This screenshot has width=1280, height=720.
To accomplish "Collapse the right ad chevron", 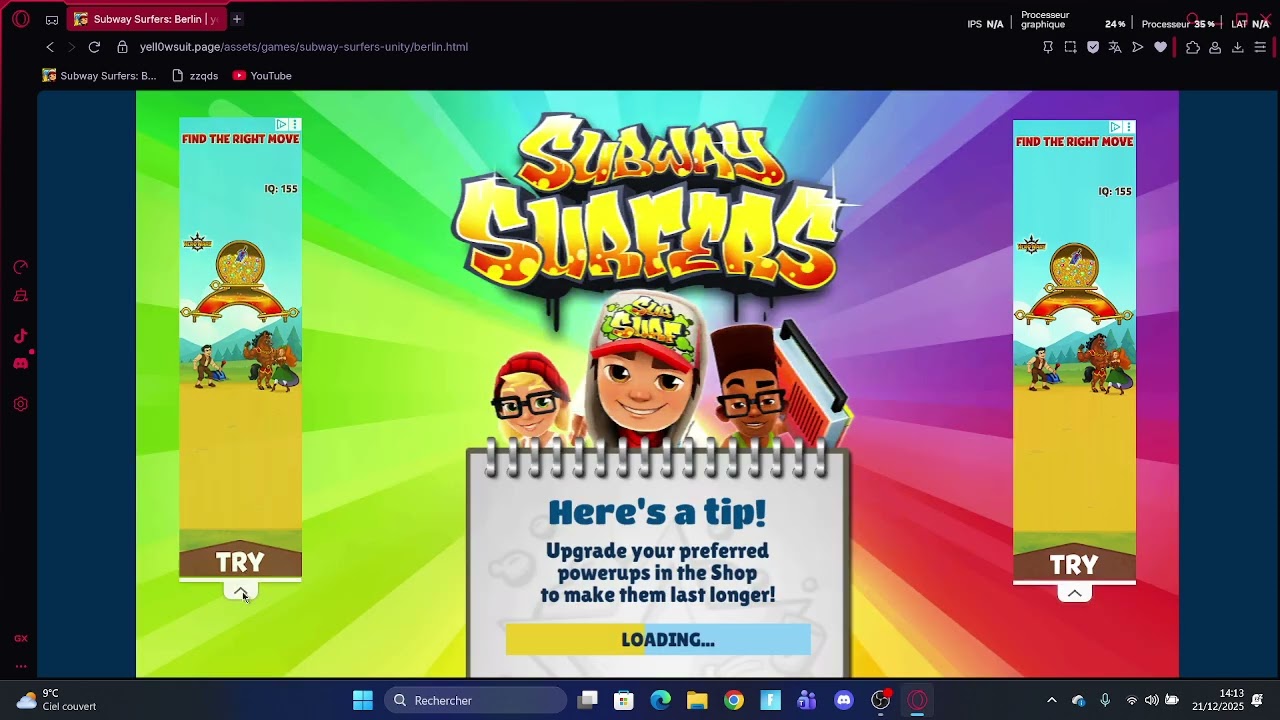I will 1074,593.
